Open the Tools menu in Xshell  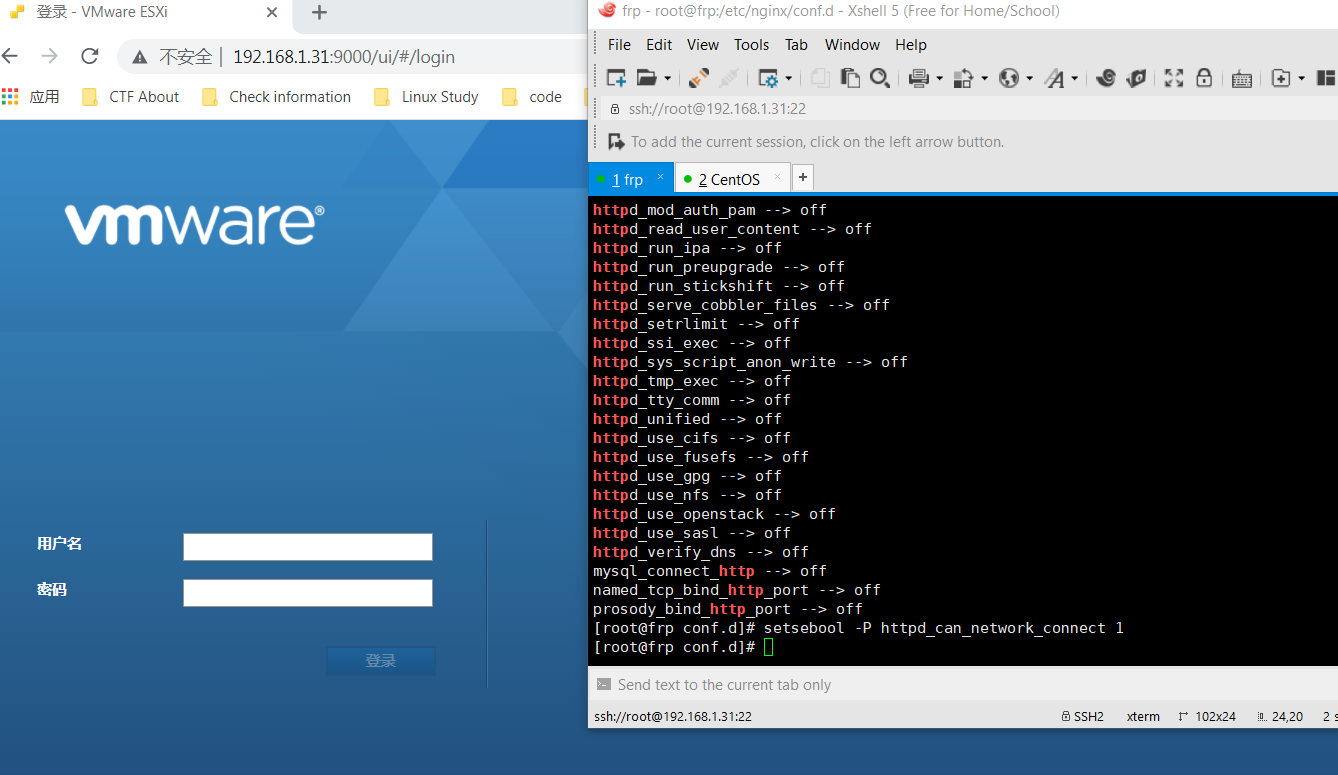coord(751,44)
